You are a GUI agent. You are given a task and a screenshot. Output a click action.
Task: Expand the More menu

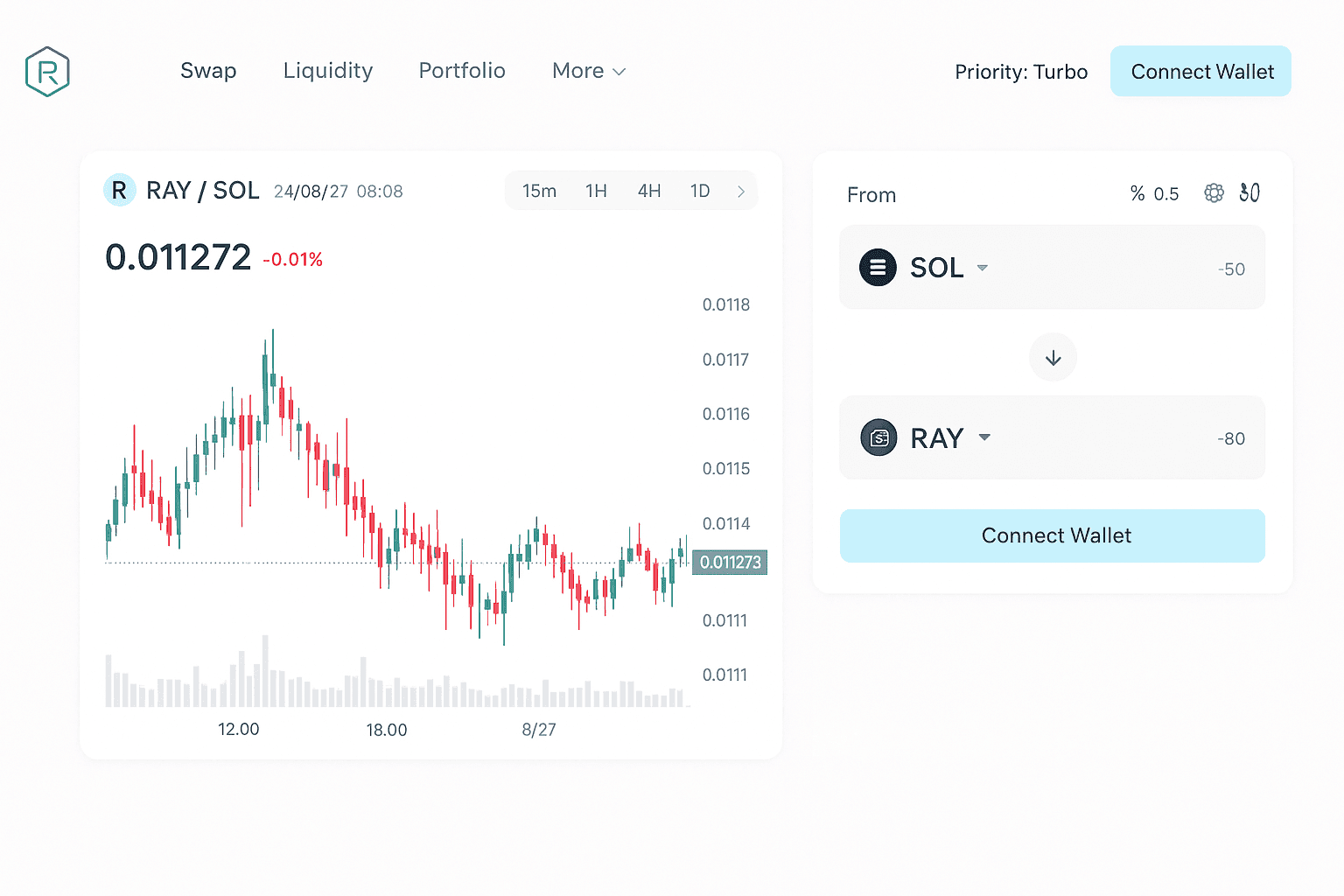pyautogui.click(x=588, y=71)
